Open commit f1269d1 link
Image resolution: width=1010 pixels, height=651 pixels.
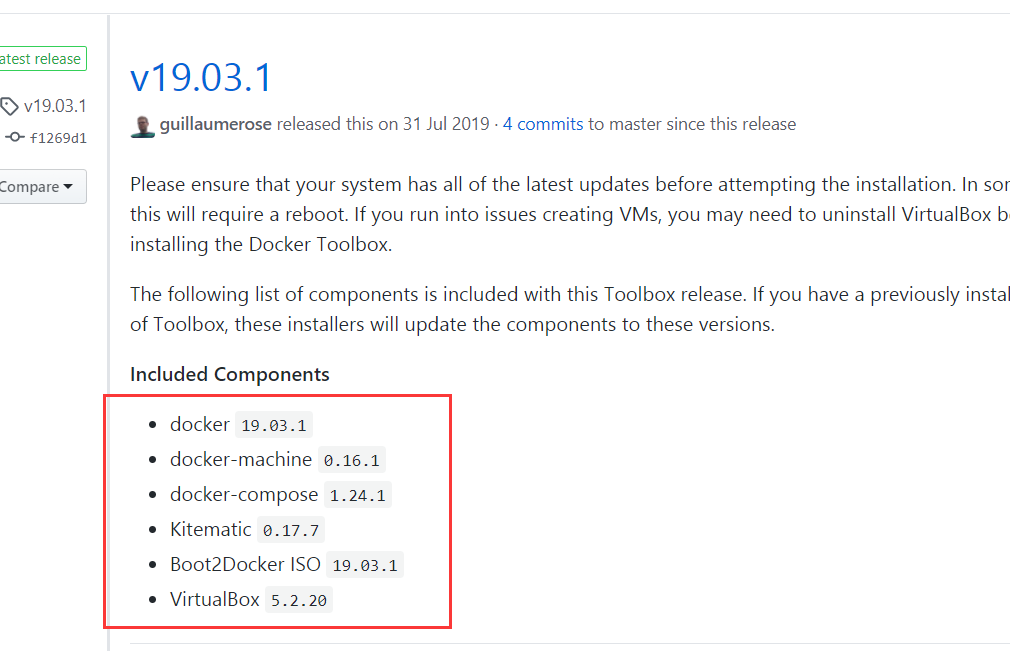[x=58, y=138]
